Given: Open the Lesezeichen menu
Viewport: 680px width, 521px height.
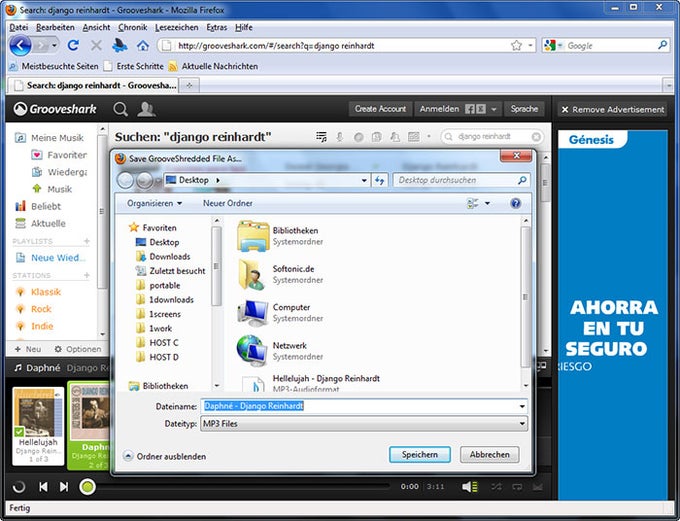Looking at the screenshot, I should point(177,27).
